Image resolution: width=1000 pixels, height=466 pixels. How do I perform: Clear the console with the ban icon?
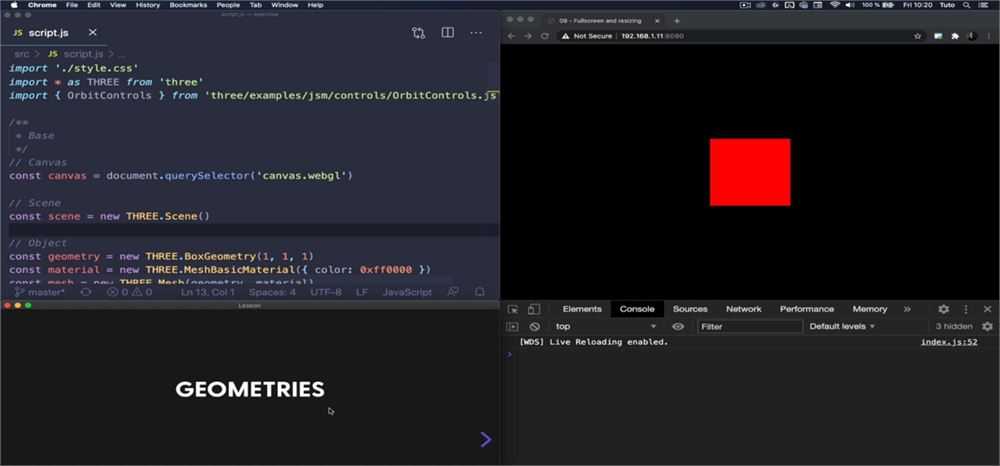pyautogui.click(x=535, y=326)
